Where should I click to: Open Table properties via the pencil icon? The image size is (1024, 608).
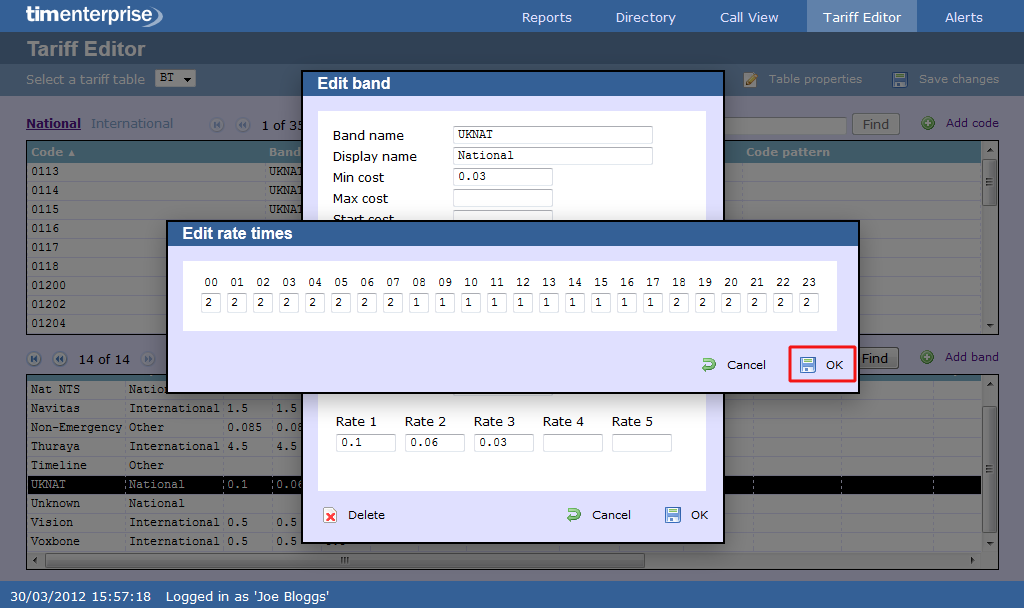pyautogui.click(x=750, y=80)
